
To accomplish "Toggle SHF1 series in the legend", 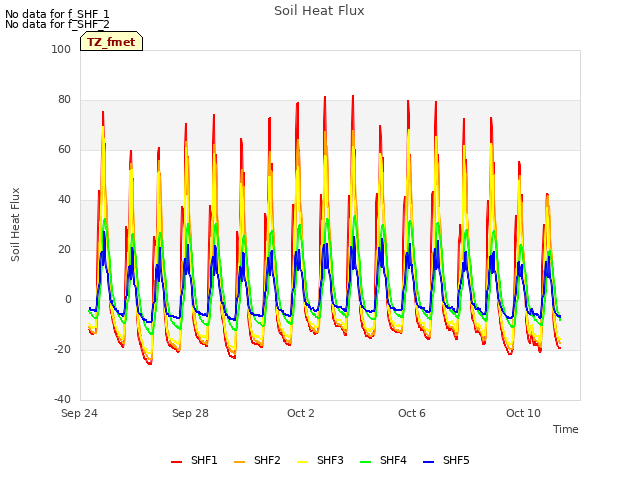I will click(x=194, y=460).
